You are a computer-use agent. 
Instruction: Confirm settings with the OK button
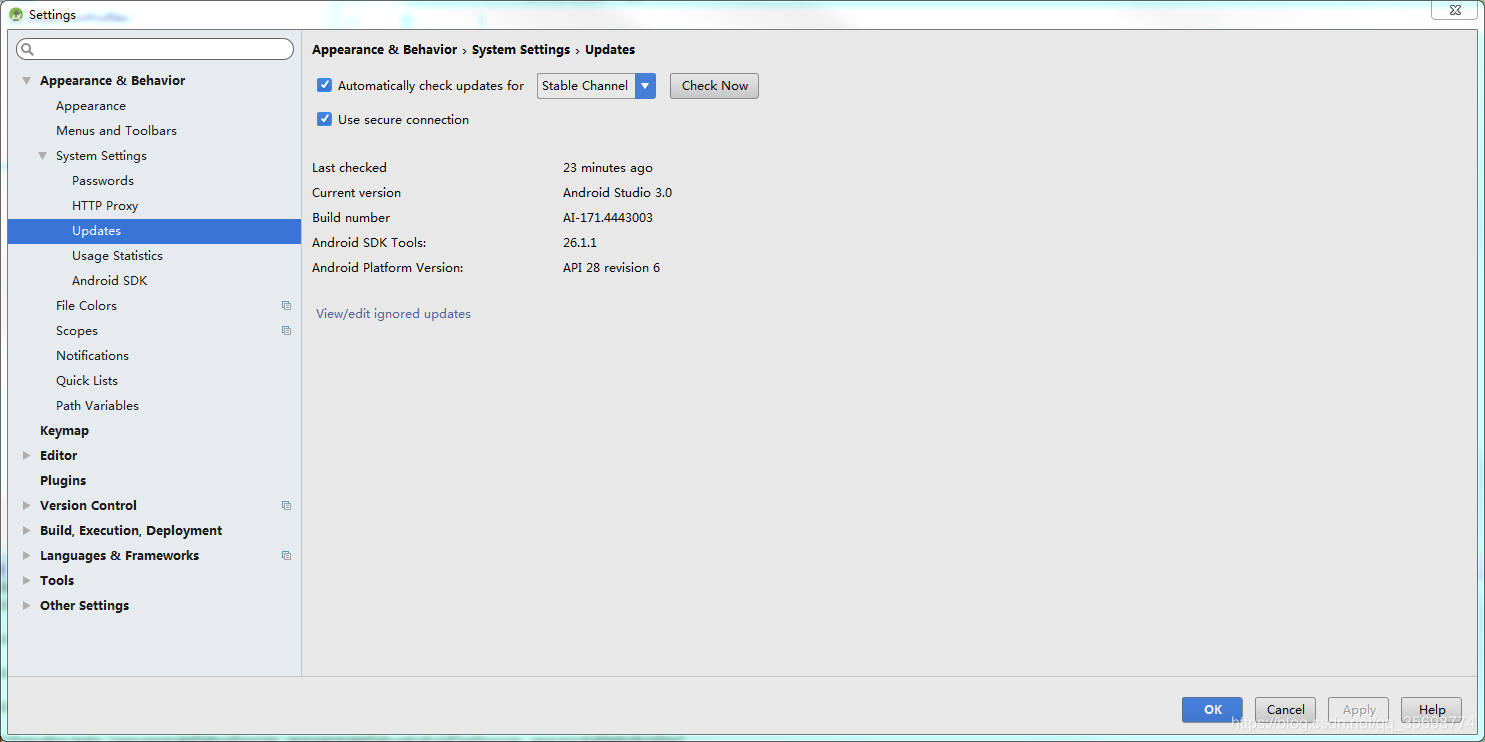pyautogui.click(x=1212, y=709)
